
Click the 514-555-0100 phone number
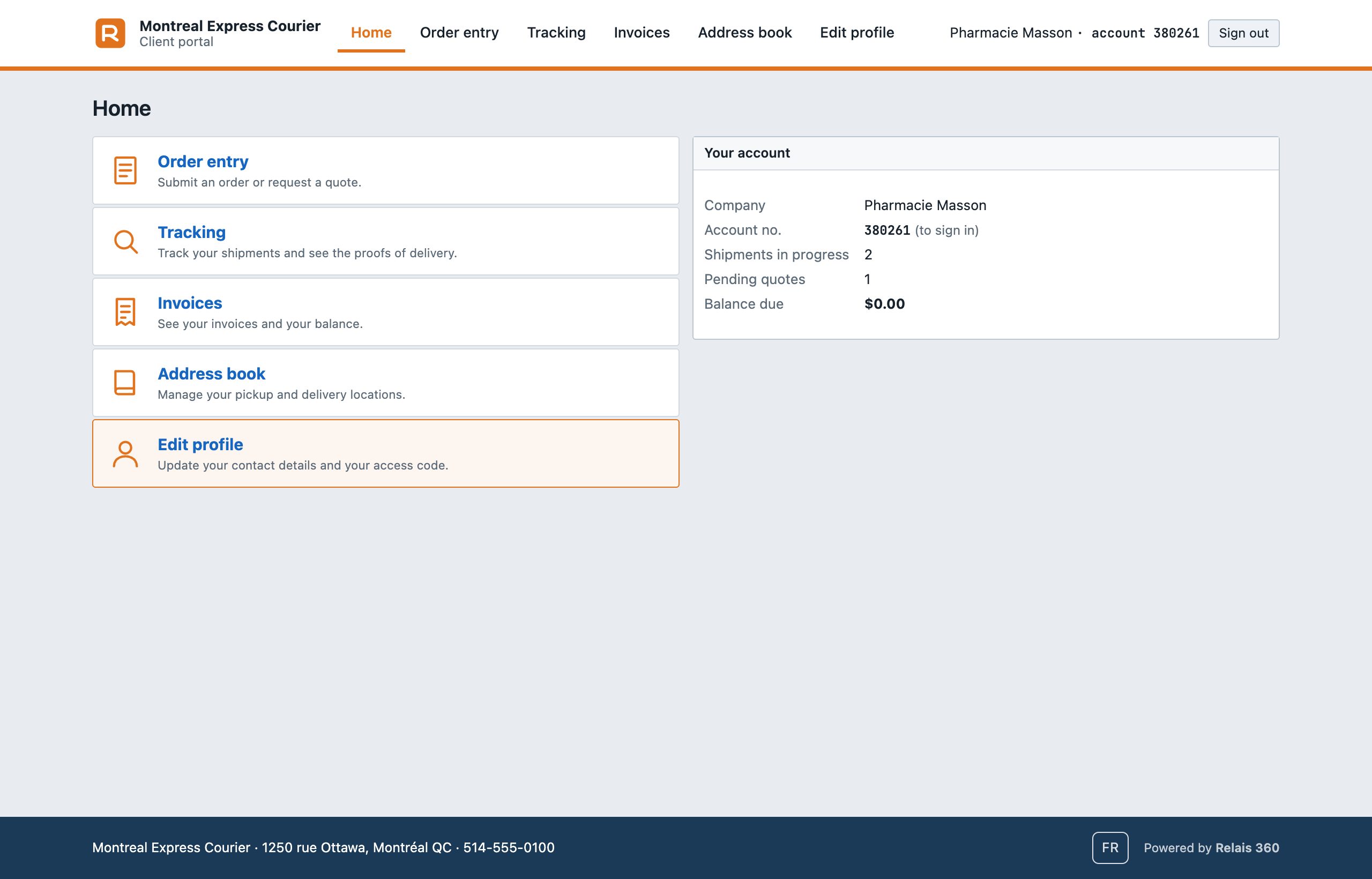[509, 847]
